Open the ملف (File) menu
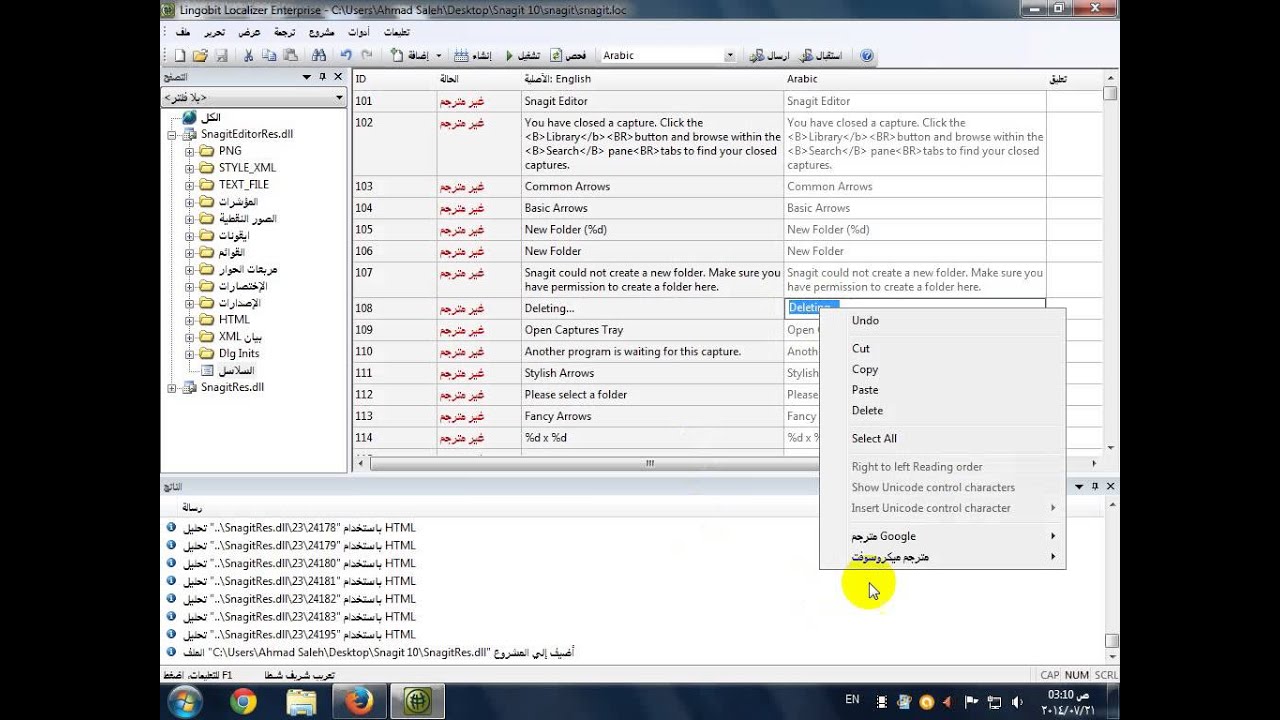Viewport: 1280px width, 720px height. (x=183, y=32)
